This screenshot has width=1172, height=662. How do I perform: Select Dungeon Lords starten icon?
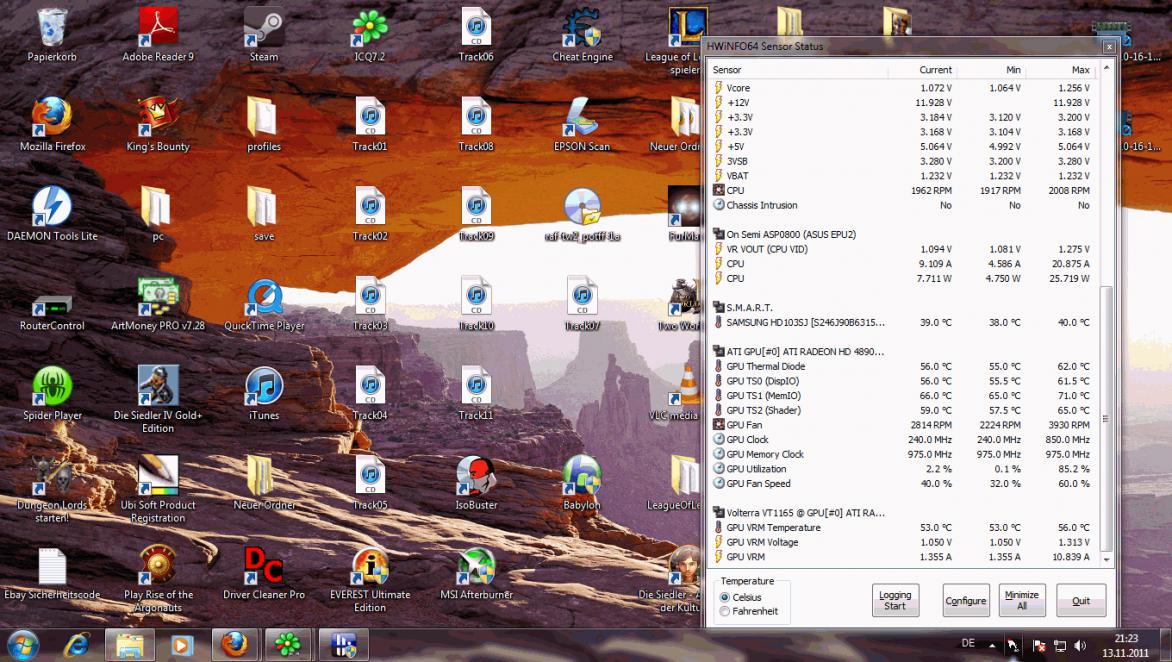(x=52, y=489)
